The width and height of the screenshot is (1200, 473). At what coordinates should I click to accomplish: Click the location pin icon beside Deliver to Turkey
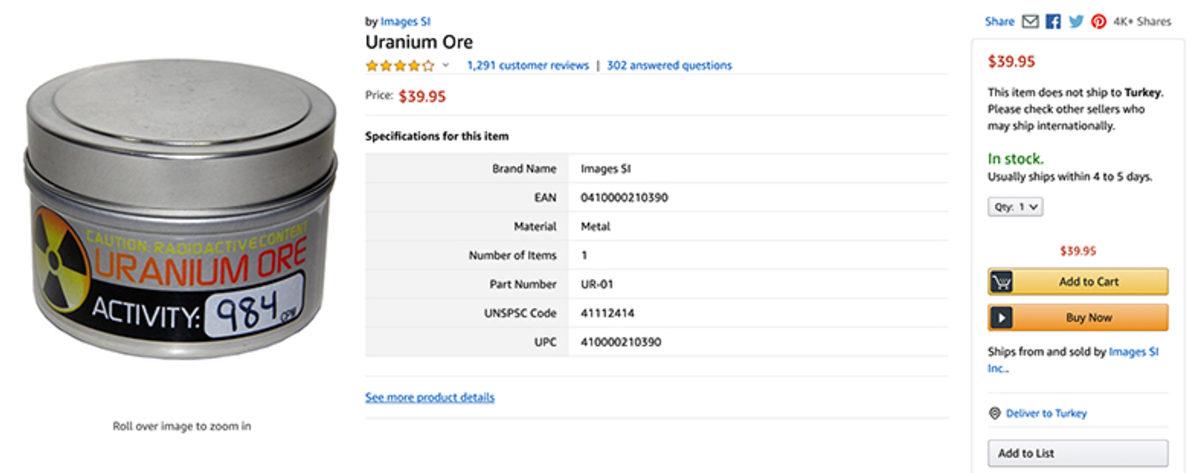(994, 413)
